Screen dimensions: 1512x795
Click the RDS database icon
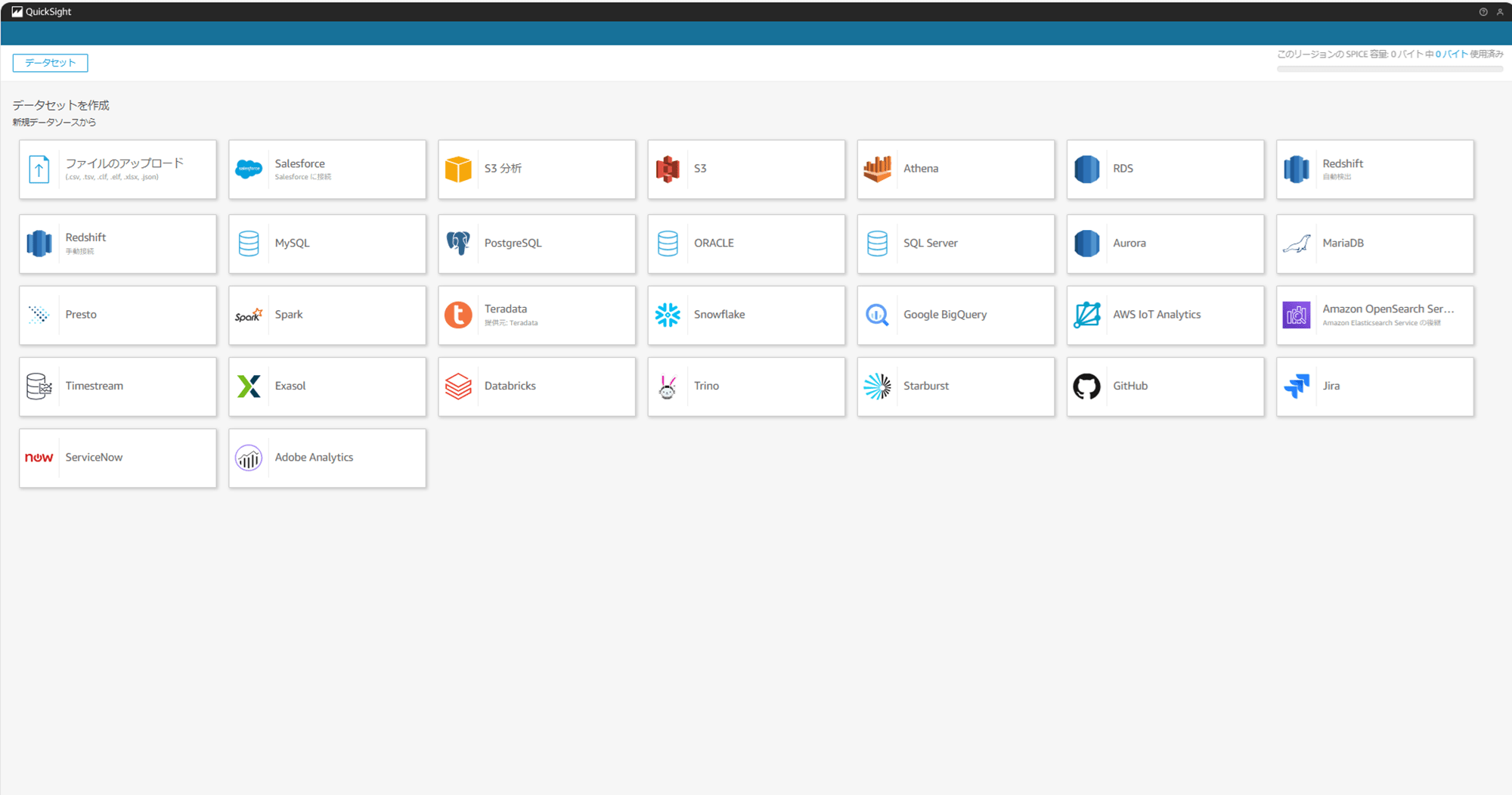[1086, 169]
